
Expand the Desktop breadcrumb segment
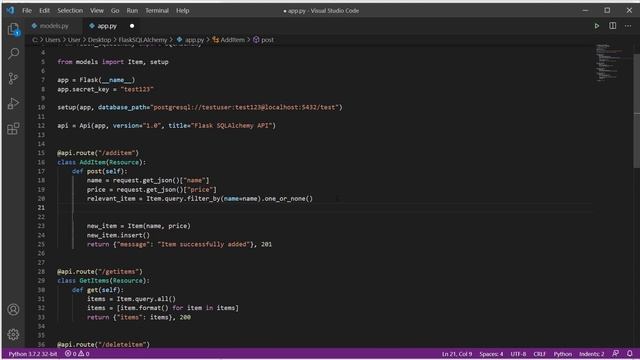click(99, 40)
